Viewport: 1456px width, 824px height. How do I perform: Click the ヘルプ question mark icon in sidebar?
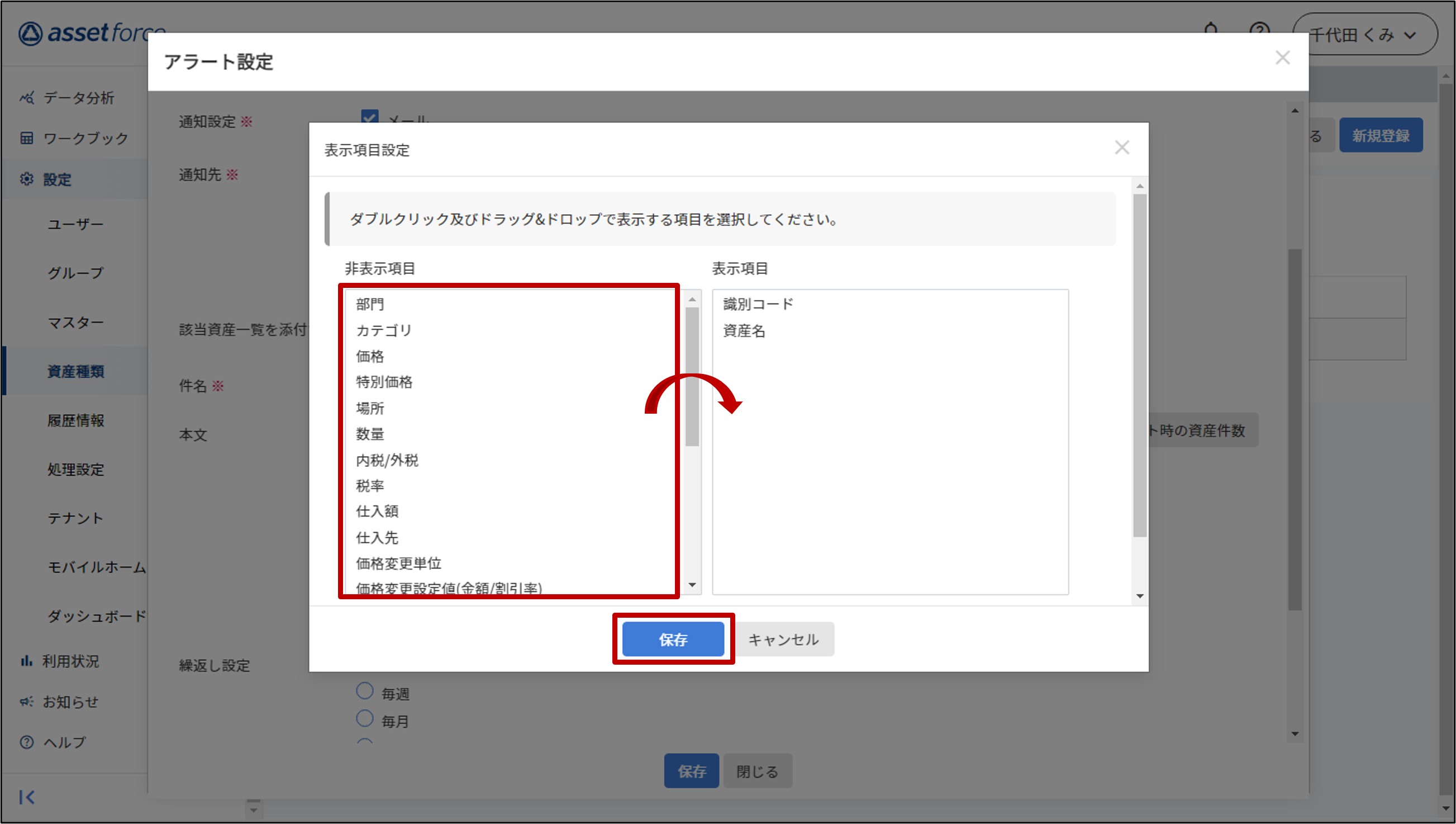coord(27,742)
